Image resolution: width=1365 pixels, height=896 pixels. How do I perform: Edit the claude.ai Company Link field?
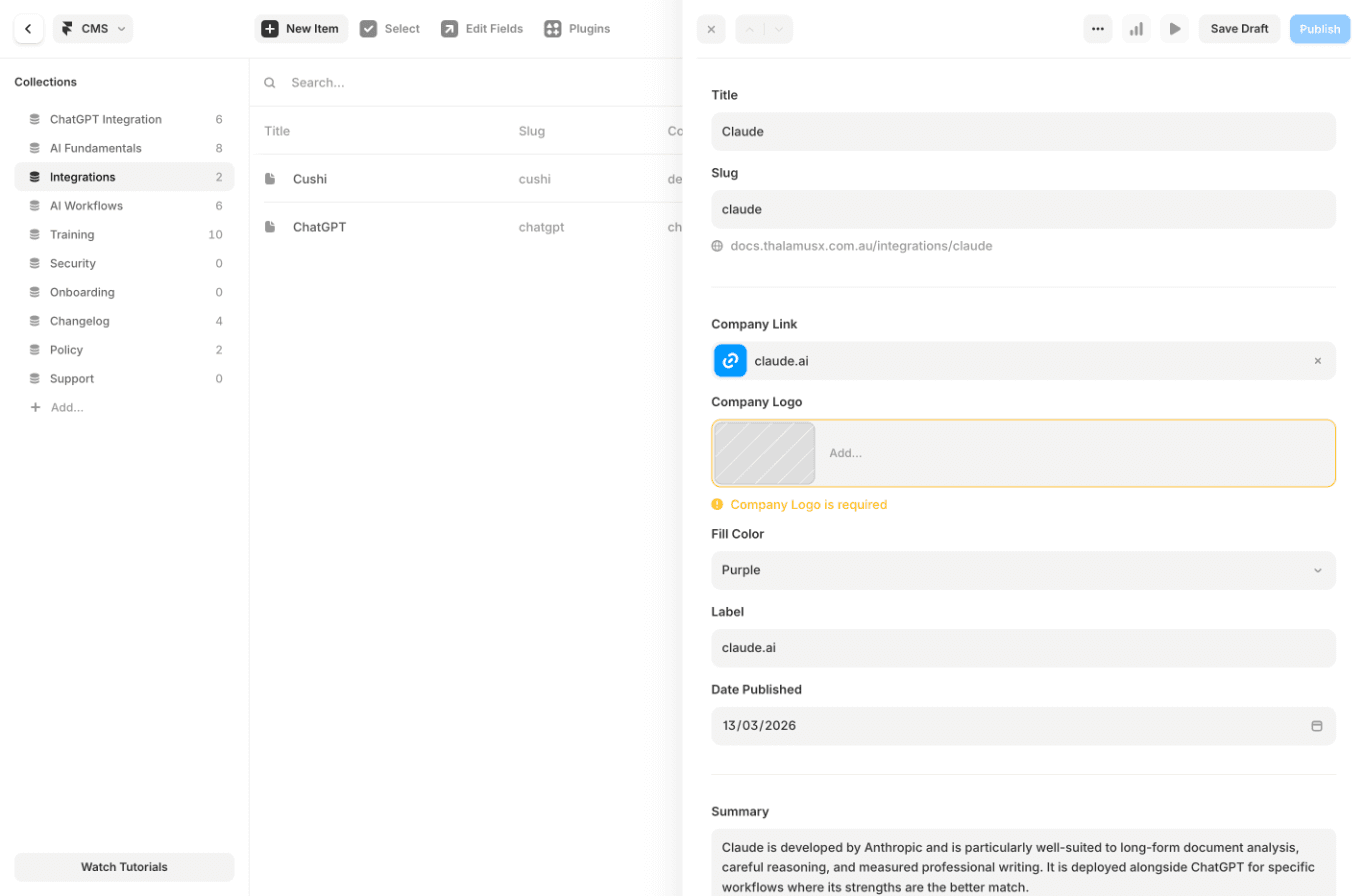pyautogui.click(x=1023, y=361)
